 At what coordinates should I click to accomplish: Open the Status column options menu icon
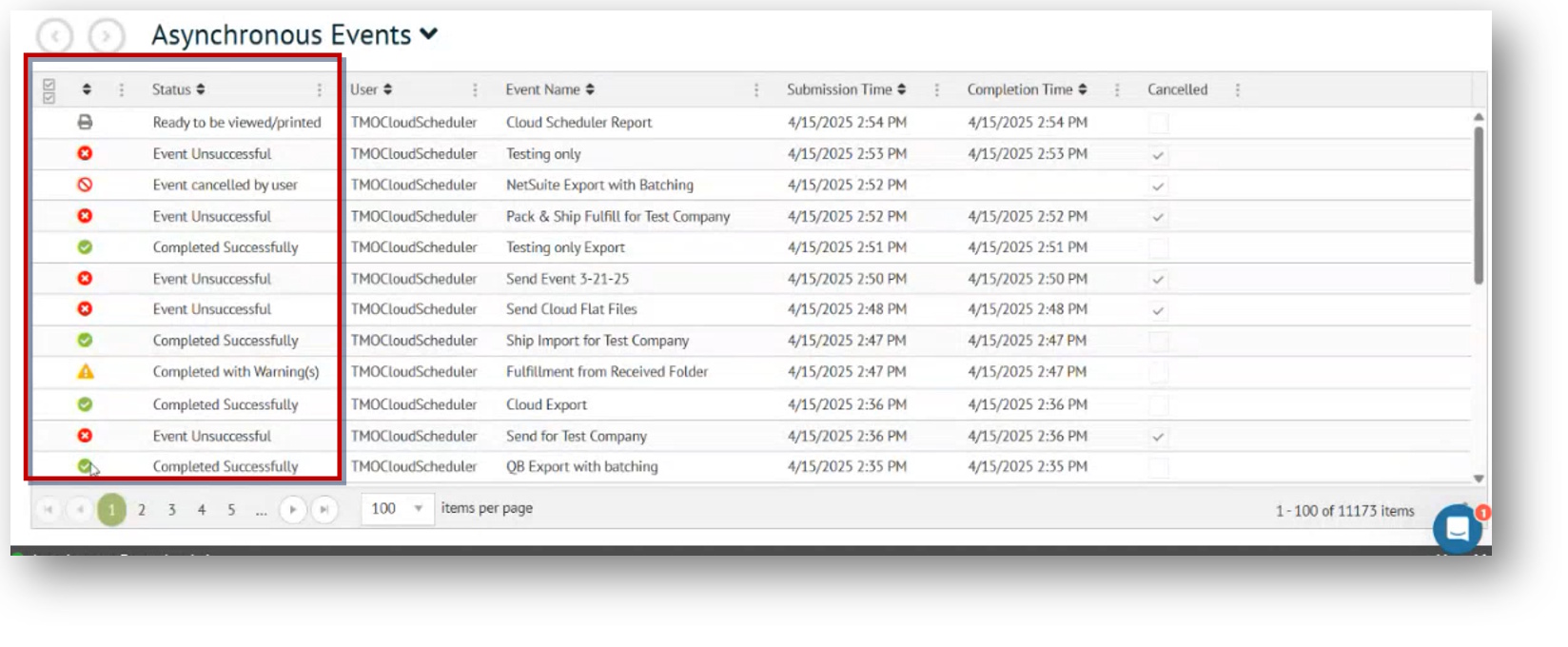point(319,89)
